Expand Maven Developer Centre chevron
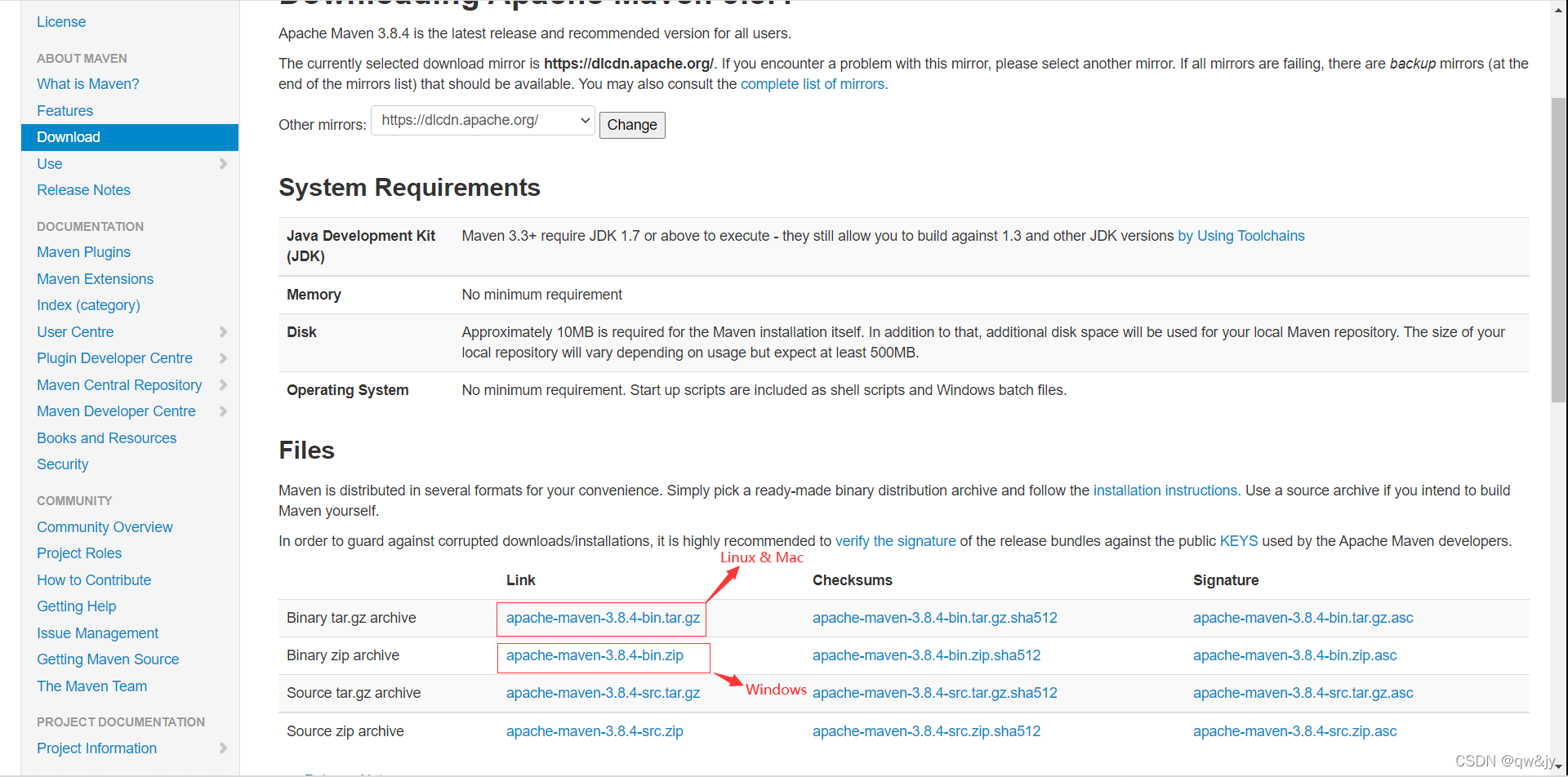The width and height of the screenshot is (1568, 777). point(223,411)
